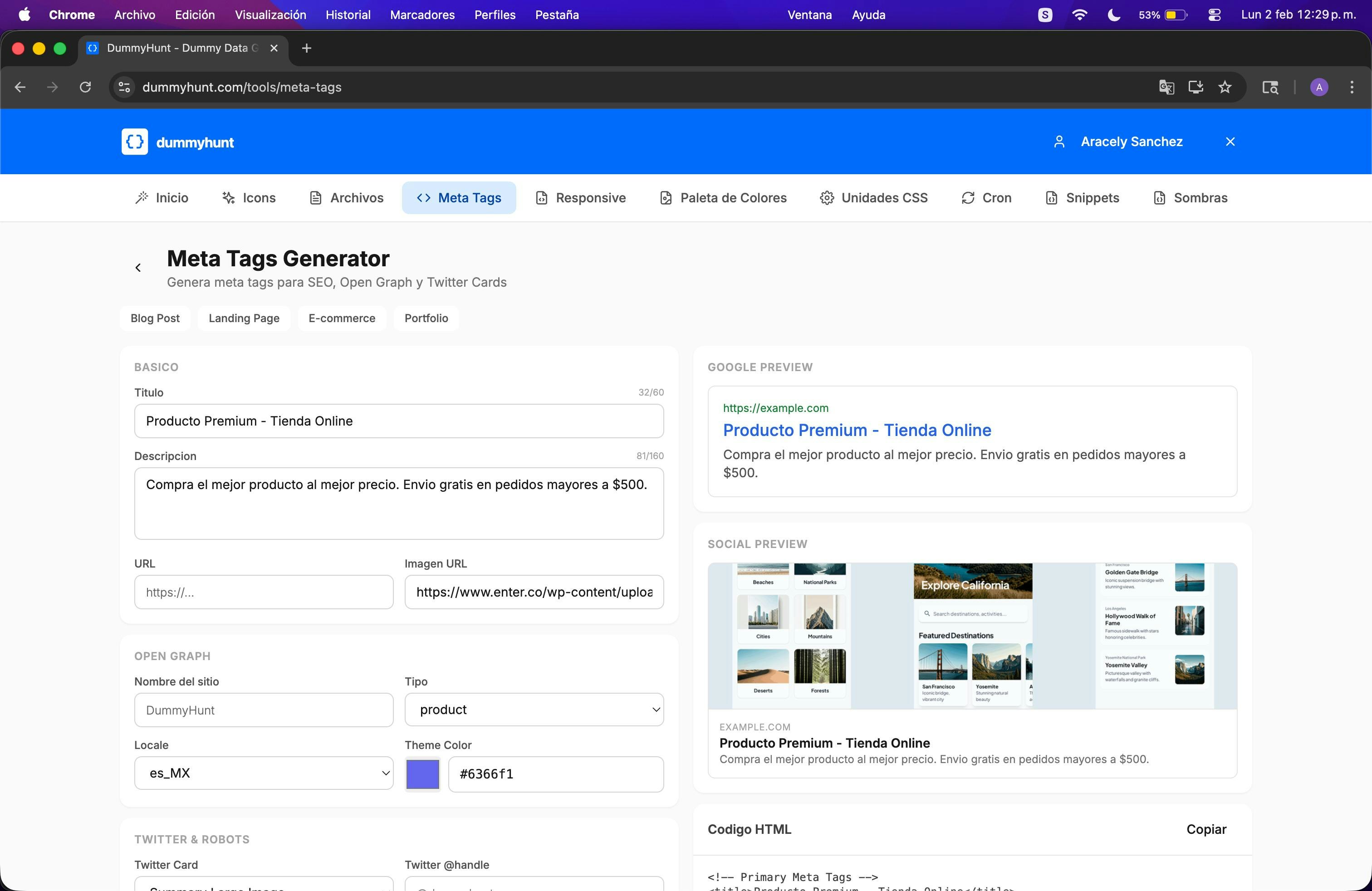The width and height of the screenshot is (1372, 891).
Task: Click the install app icon in address bar
Action: pos(1196,87)
